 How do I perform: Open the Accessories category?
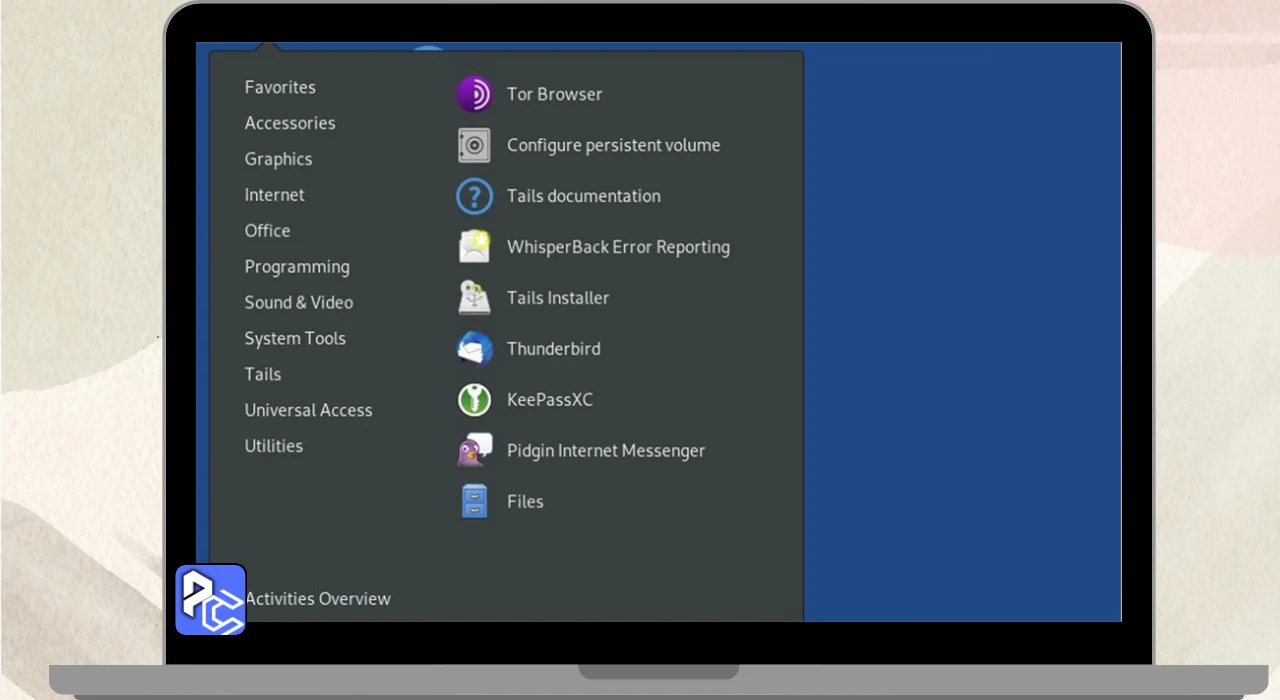pyautogui.click(x=290, y=123)
